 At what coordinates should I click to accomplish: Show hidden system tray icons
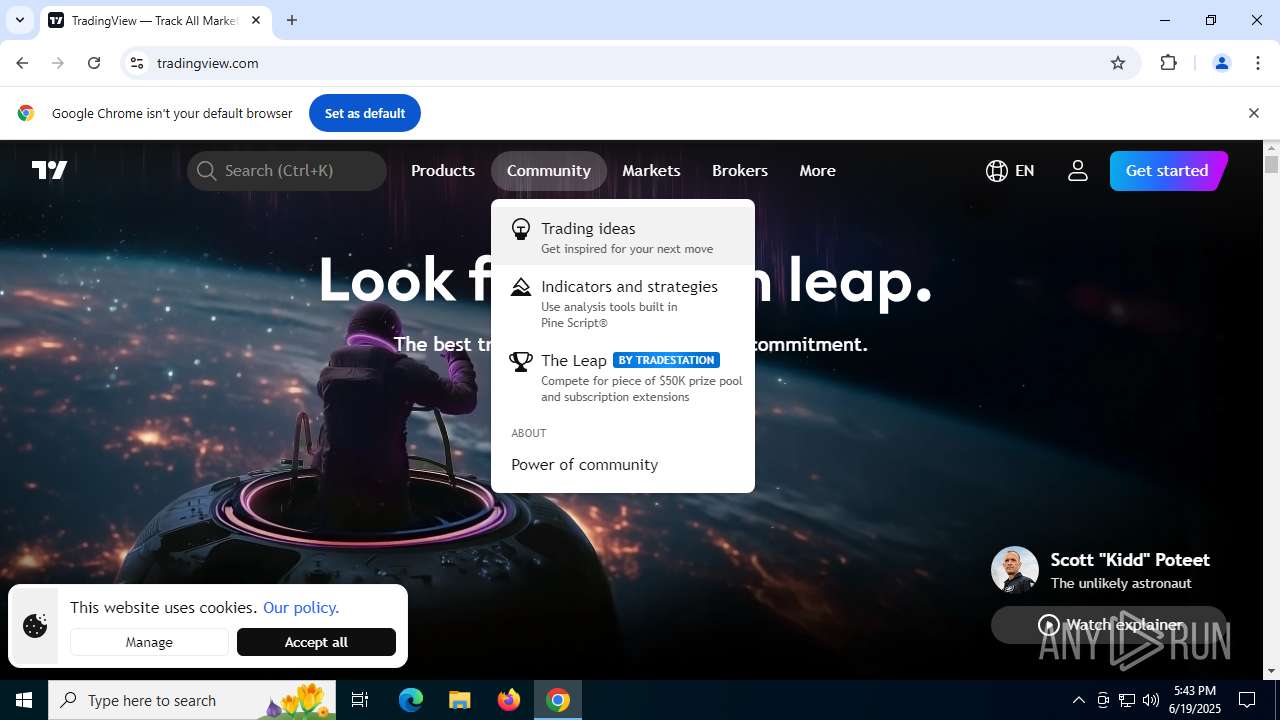tap(1078, 700)
